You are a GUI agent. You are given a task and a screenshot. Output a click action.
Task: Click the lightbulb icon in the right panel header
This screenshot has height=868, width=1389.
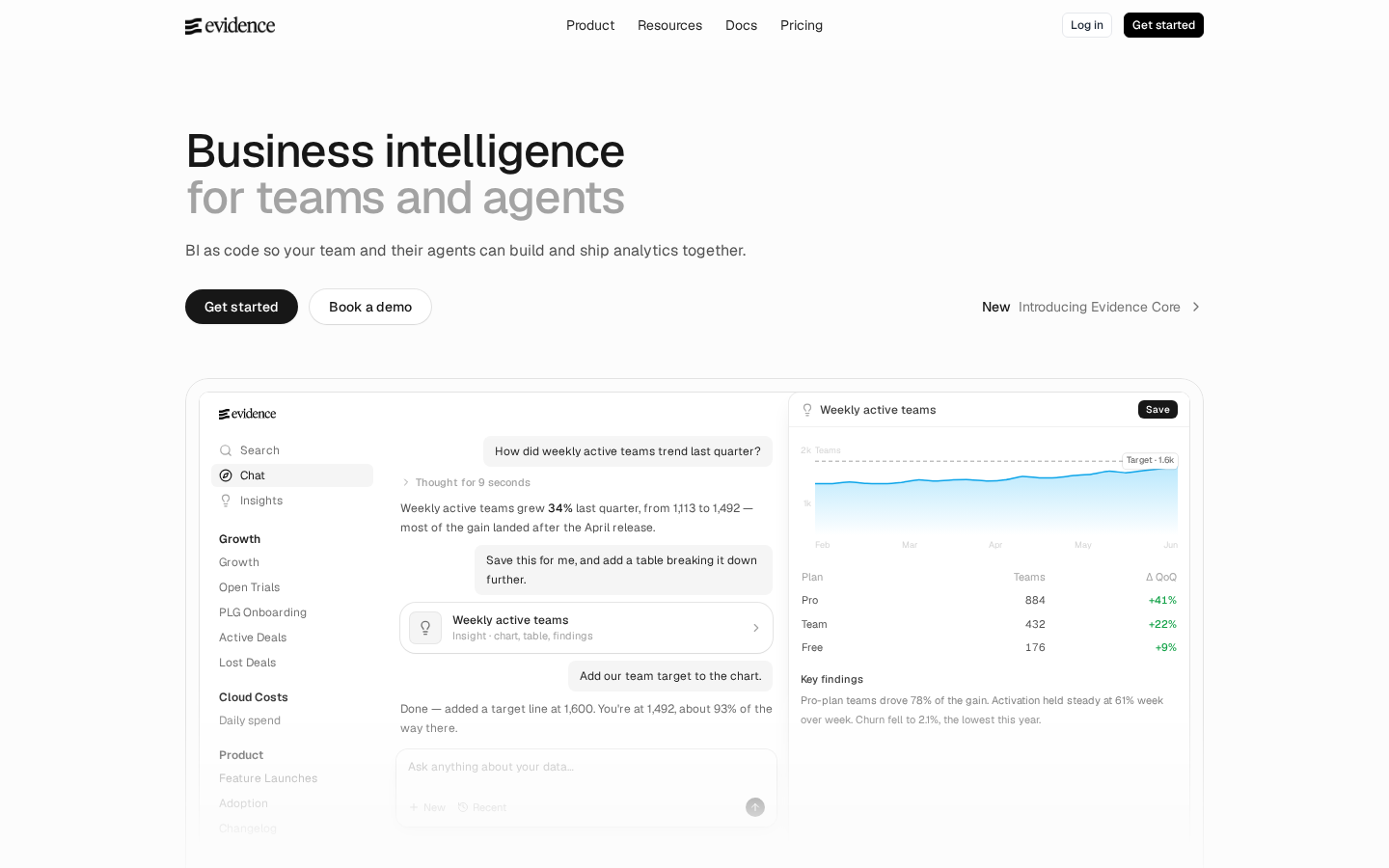point(807,410)
